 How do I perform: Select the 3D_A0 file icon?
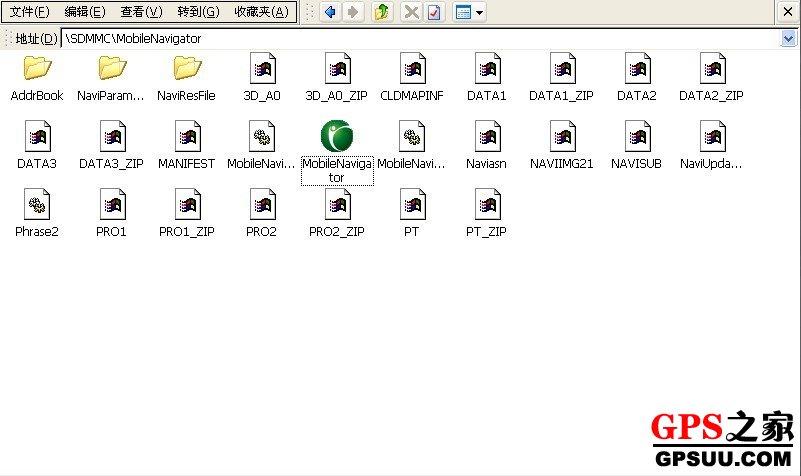[x=262, y=68]
